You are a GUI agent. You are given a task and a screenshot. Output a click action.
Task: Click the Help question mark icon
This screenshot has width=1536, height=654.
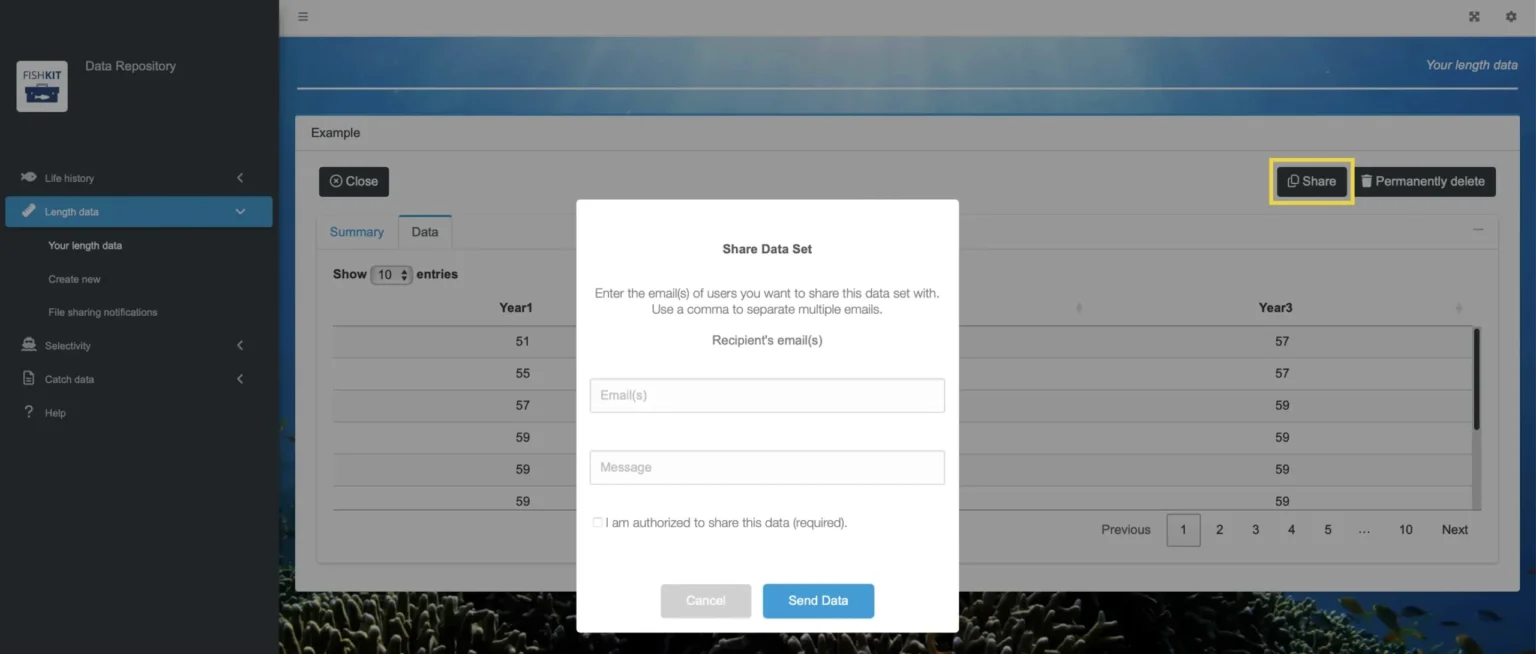pos(28,412)
